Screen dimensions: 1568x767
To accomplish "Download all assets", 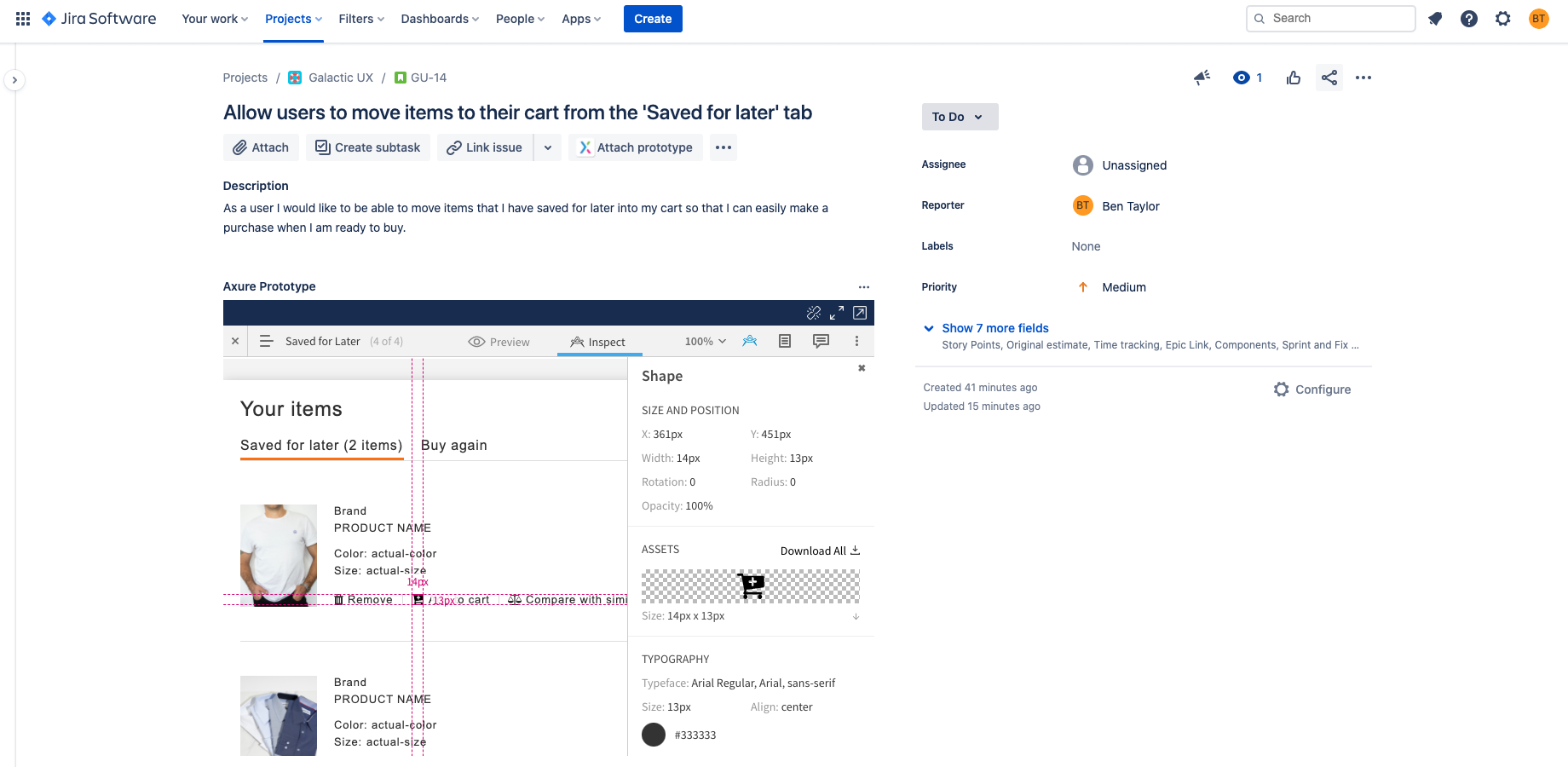I will 820,551.
